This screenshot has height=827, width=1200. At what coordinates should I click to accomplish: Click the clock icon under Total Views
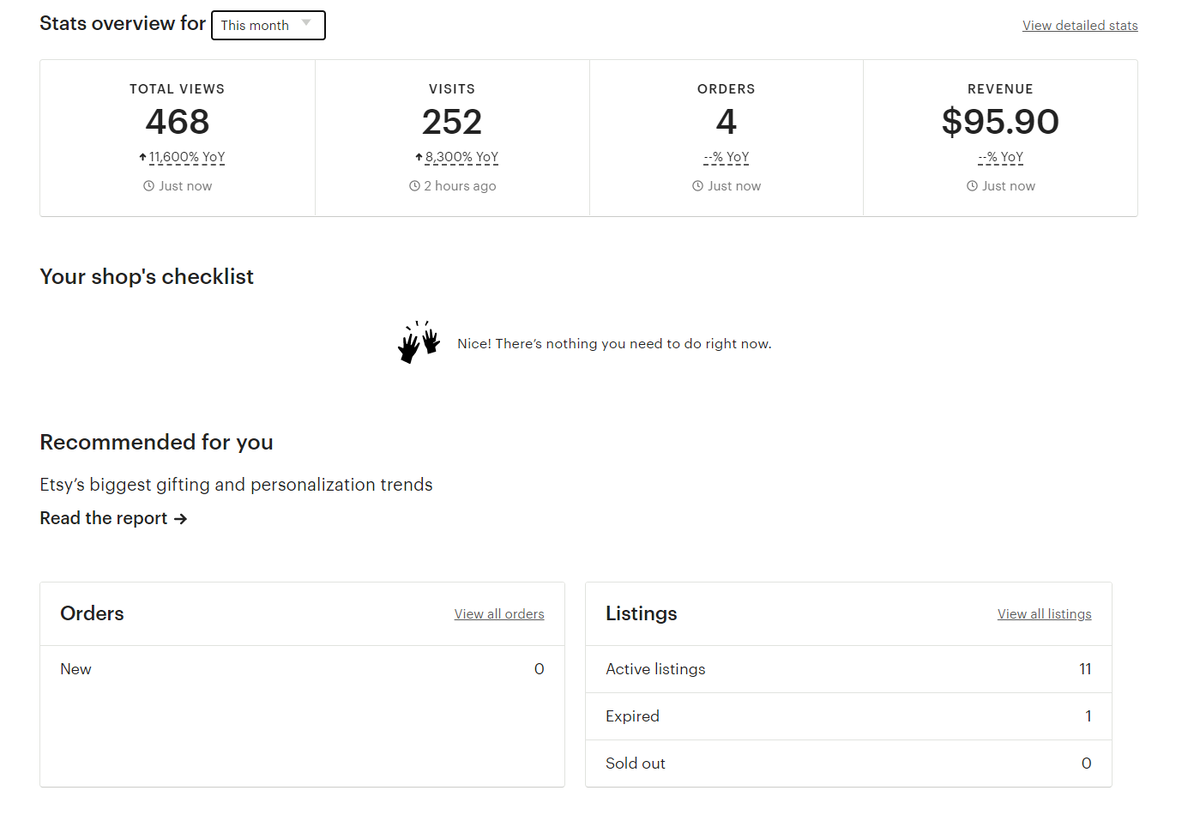point(148,186)
